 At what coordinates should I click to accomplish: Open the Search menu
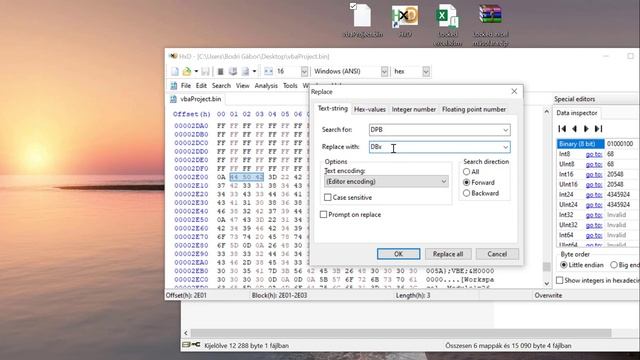click(x=221, y=86)
